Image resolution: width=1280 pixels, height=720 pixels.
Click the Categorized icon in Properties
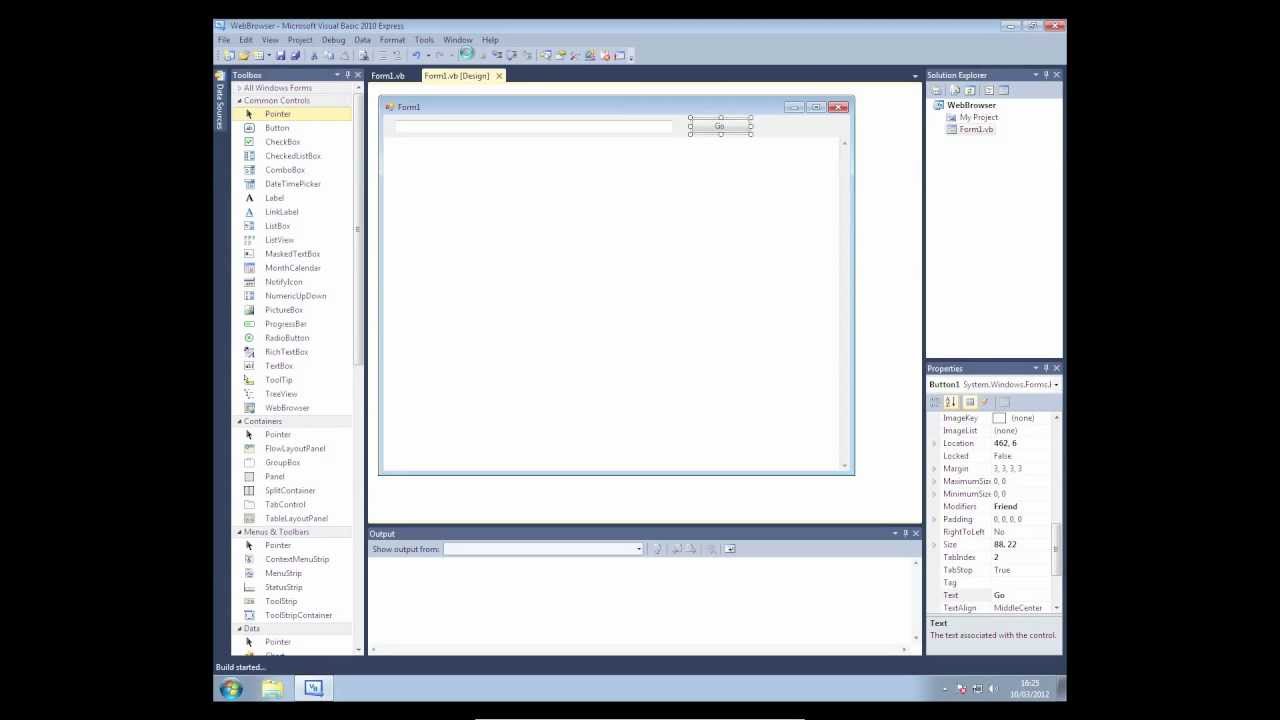[x=936, y=402]
